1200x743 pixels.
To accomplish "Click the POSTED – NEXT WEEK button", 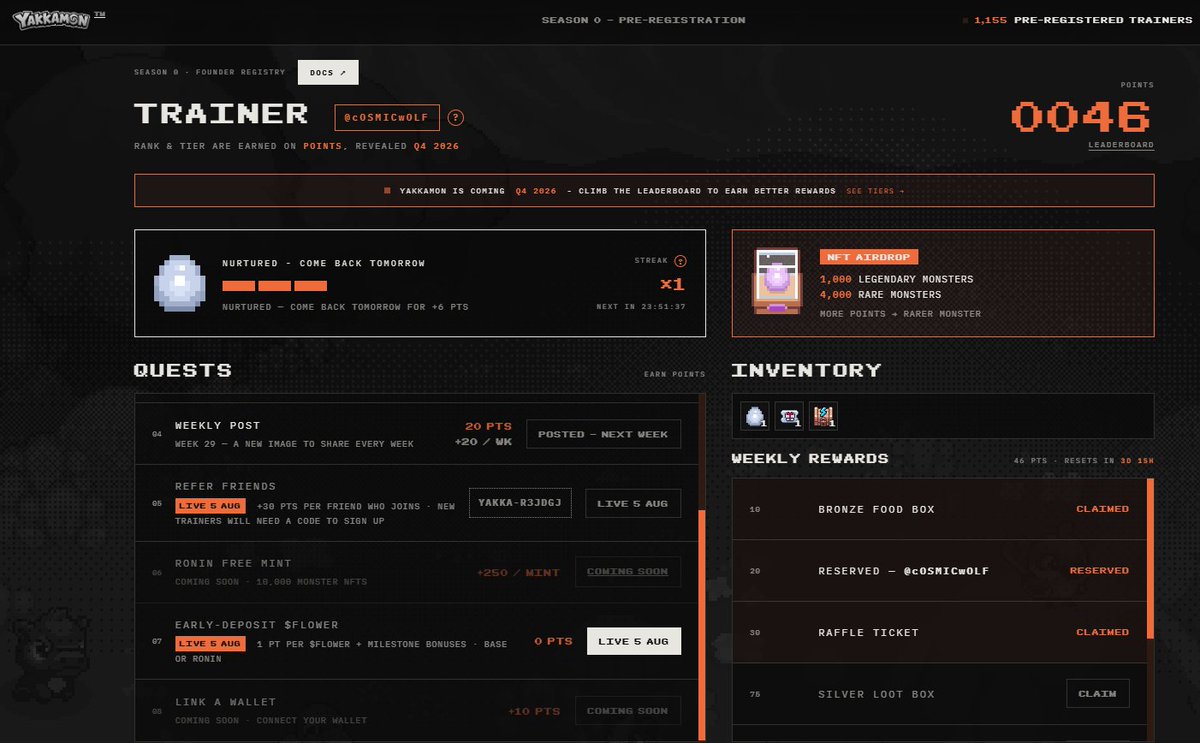I will (x=603, y=434).
